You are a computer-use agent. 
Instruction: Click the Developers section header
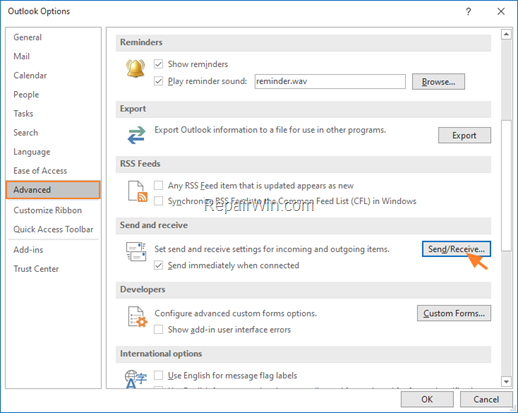click(303, 290)
